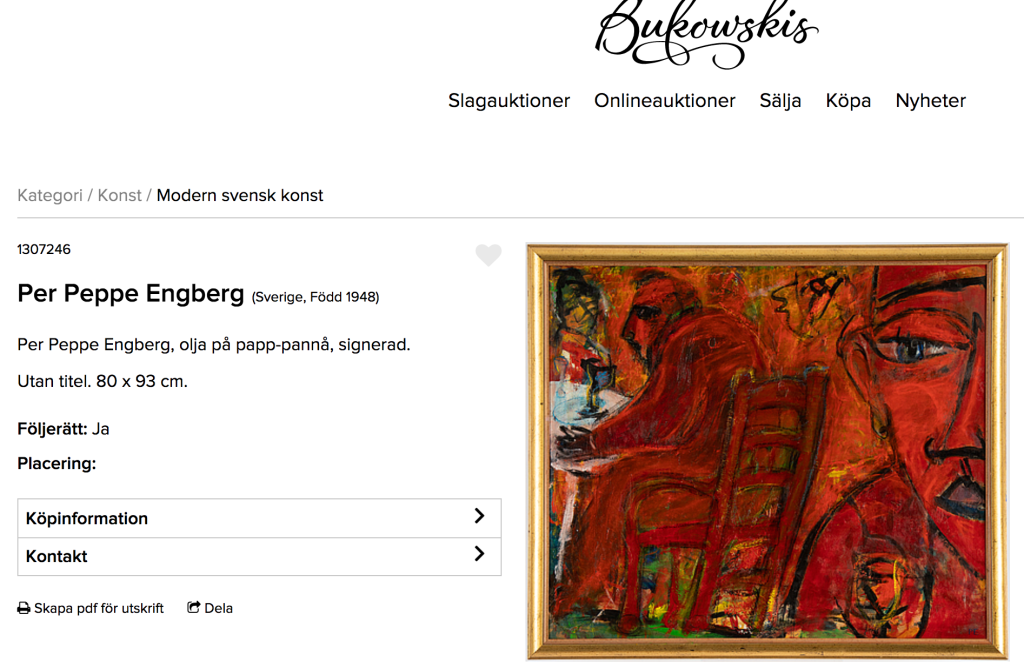1024x668 pixels.
Task: Click Konst breadcrumb link
Action: 120,195
